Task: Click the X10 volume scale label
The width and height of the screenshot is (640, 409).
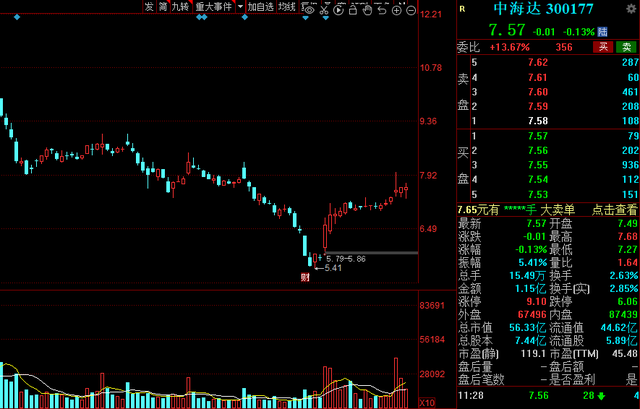Action: pyautogui.click(x=427, y=403)
